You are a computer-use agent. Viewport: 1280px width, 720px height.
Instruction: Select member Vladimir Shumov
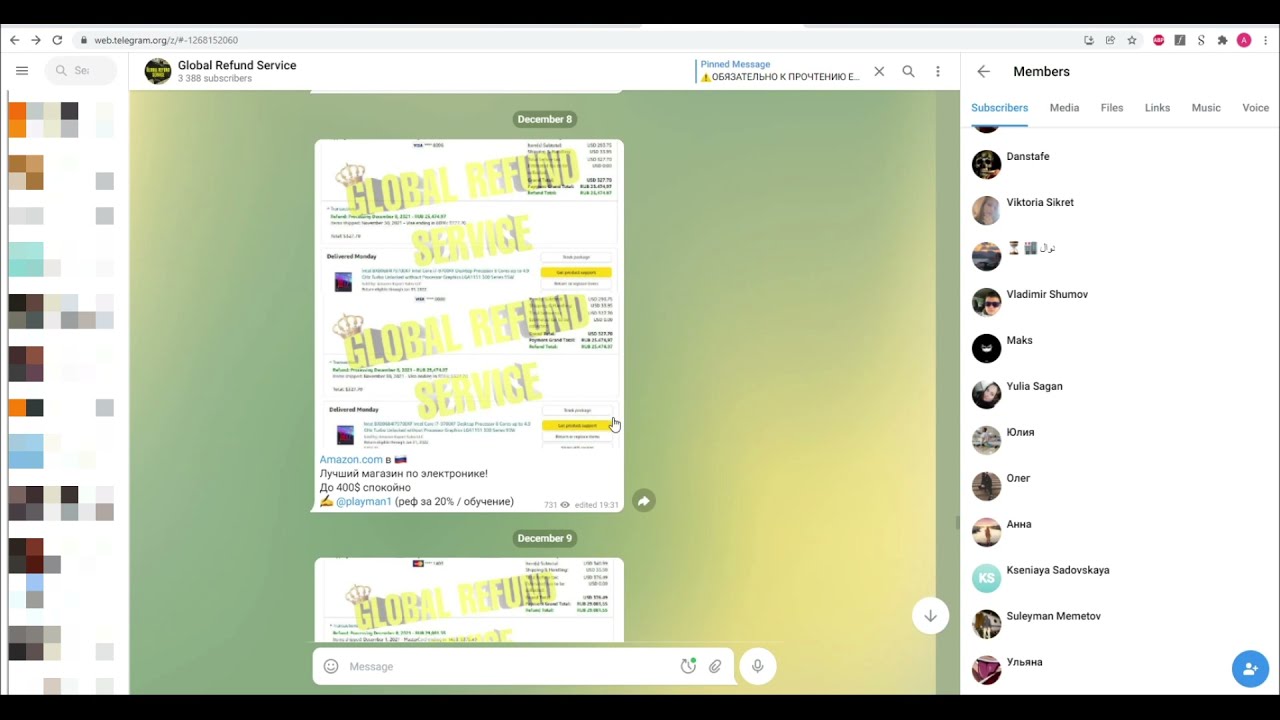1115,302
